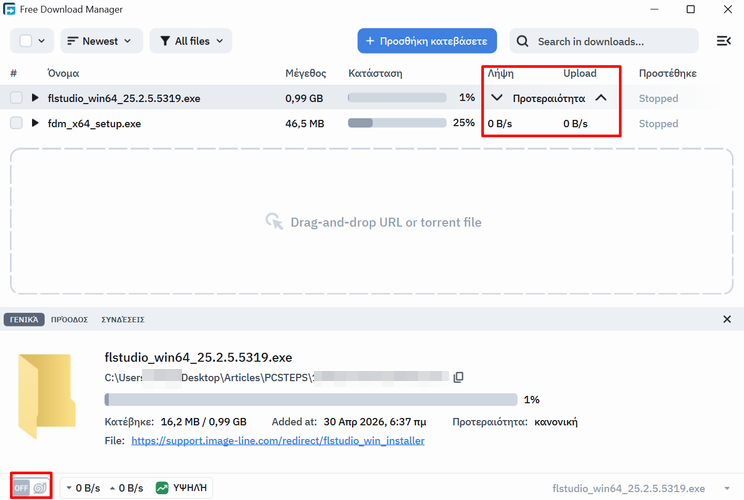Click the green traffic mode icon
Screen dimensions: 744x500
tap(162, 488)
